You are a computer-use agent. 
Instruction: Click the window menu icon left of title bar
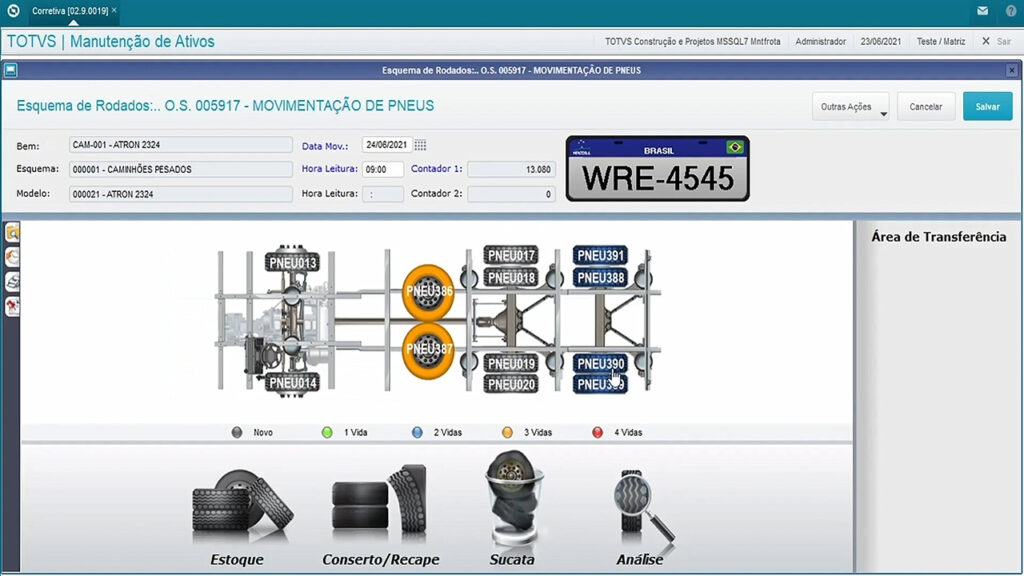coord(10,70)
